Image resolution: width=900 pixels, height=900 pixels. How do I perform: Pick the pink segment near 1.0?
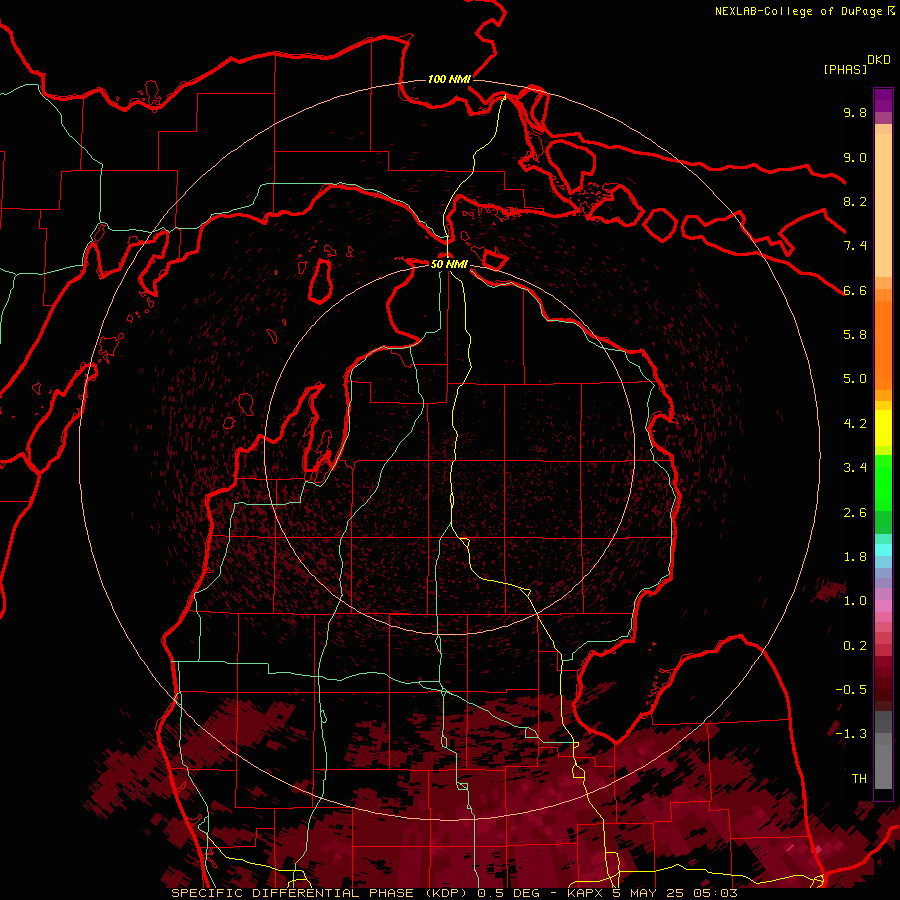coord(883,606)
